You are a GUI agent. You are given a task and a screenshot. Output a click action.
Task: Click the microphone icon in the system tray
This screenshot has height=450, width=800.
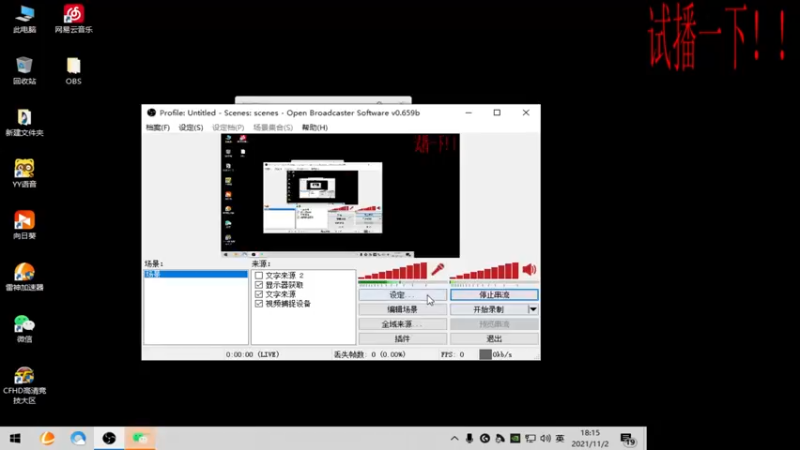tap(469, 438)
